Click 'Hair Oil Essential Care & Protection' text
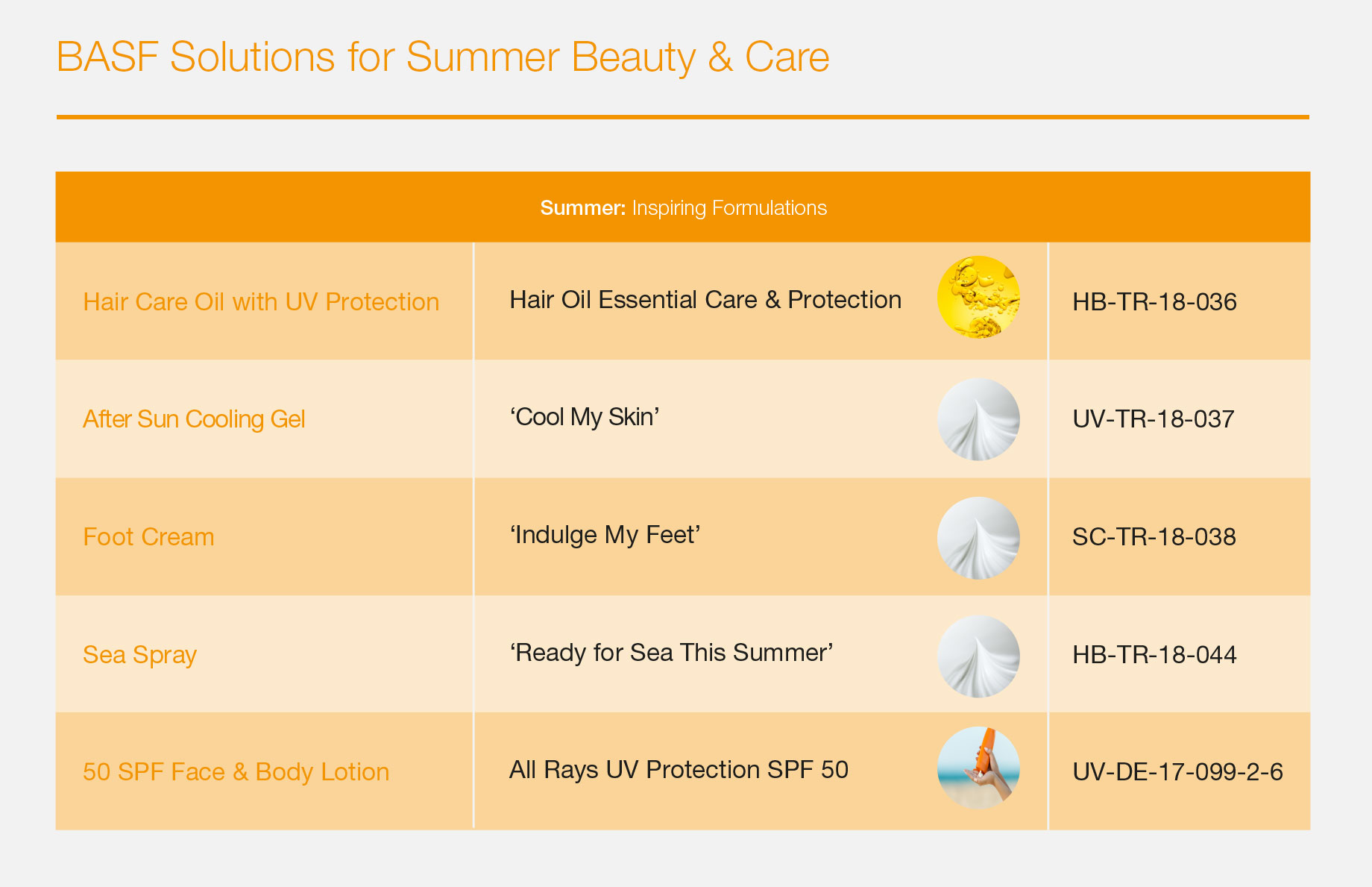Image resolution: width=1372 pixels, height=887 pixels. [x=705, y=299]
